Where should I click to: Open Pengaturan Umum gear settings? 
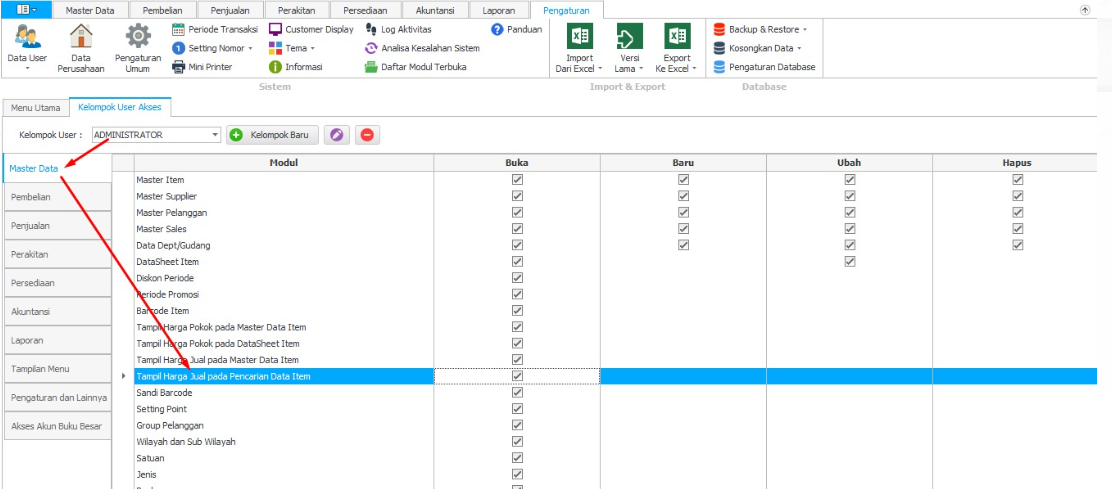[x=137, y=39]
